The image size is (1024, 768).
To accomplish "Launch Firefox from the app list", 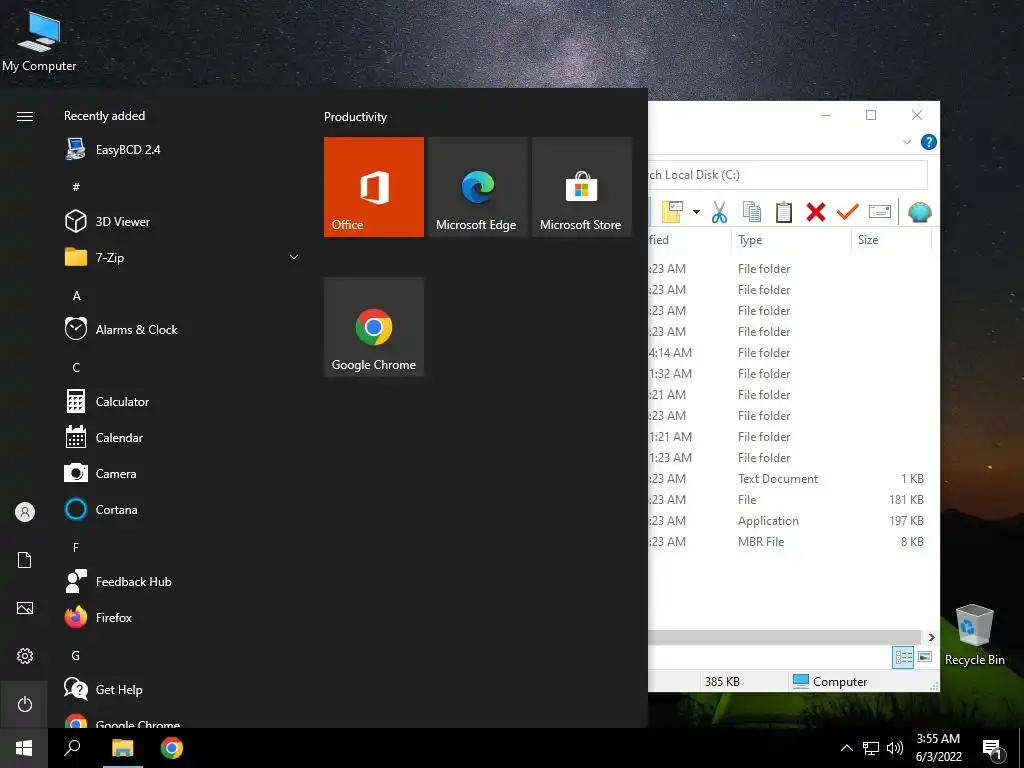I will (183, 617).
